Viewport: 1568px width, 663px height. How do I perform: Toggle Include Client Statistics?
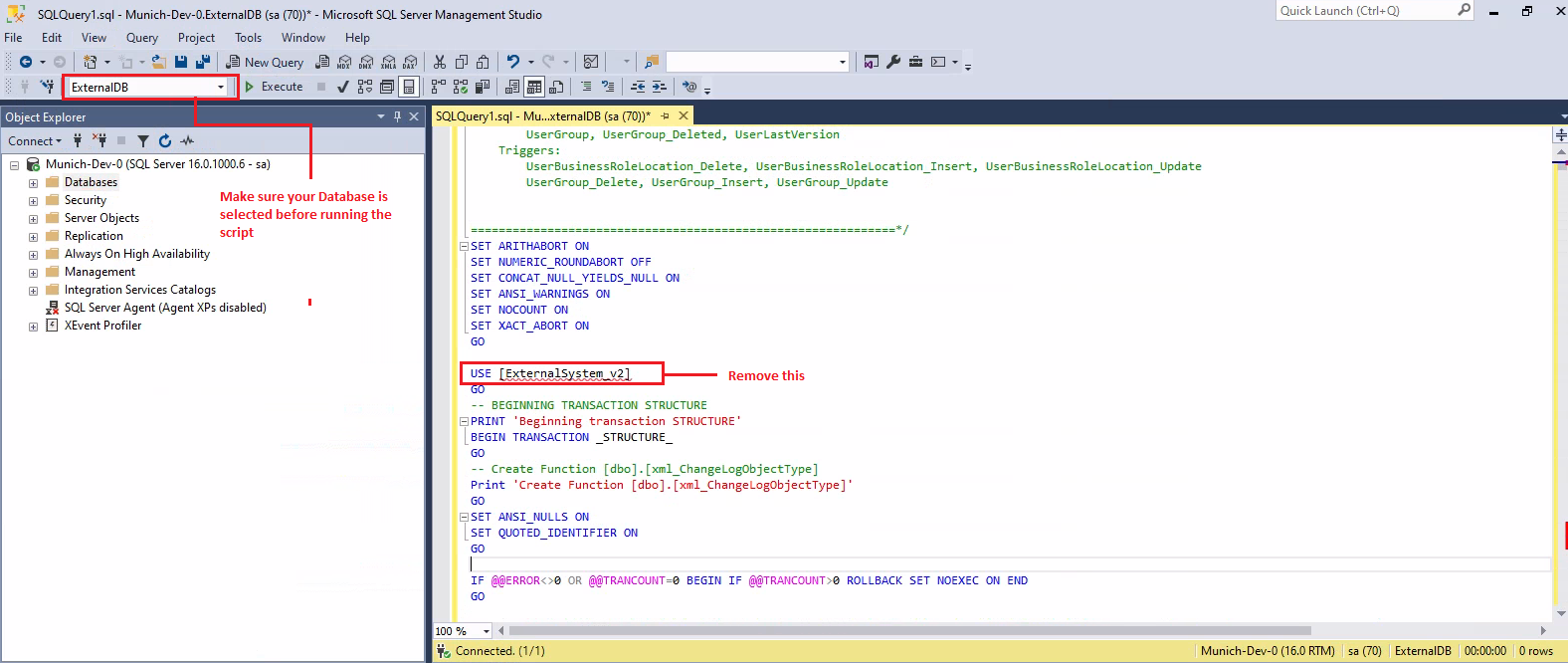pos(483,87)
